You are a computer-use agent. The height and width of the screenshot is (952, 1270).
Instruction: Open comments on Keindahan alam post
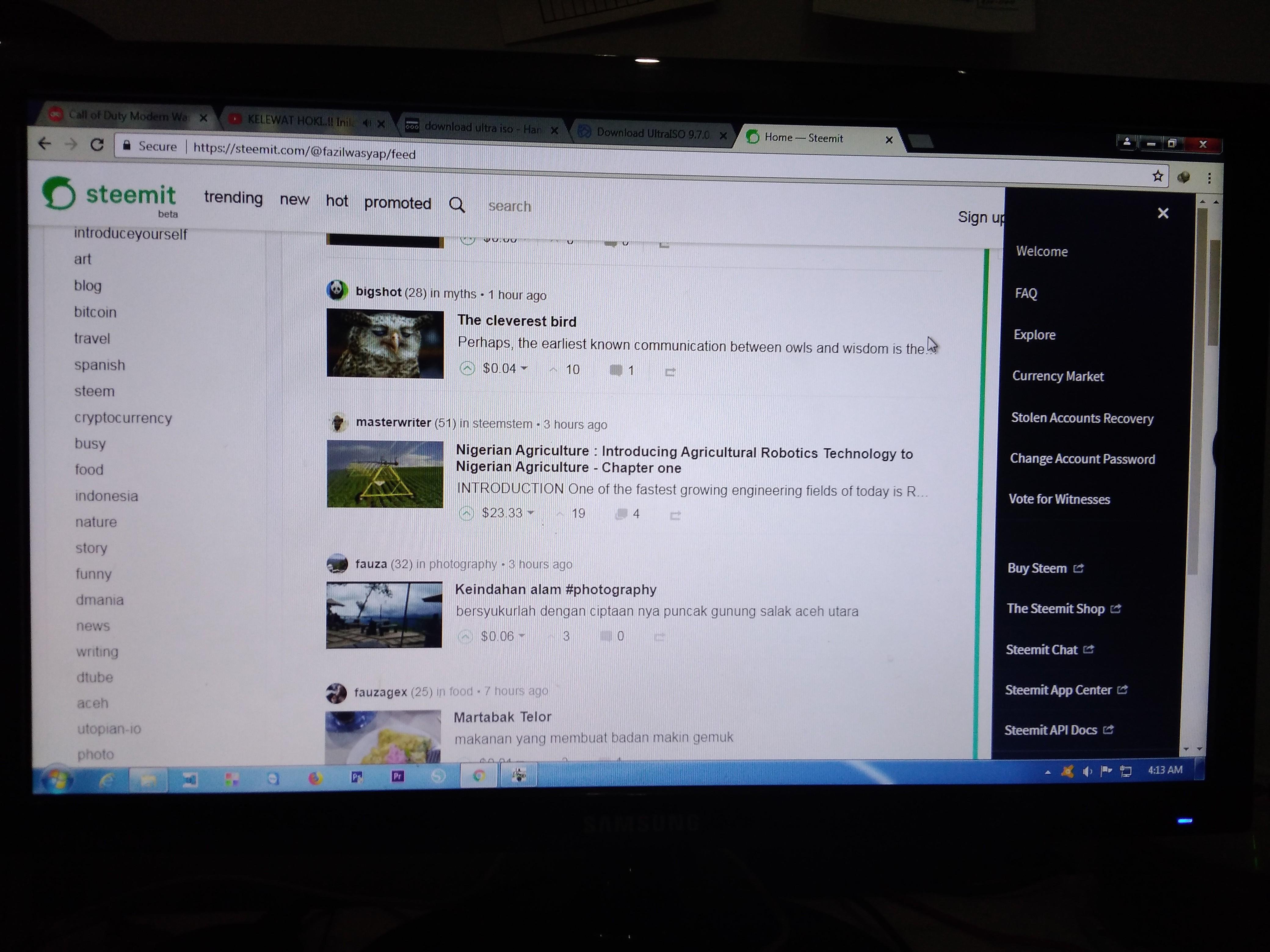611,636
